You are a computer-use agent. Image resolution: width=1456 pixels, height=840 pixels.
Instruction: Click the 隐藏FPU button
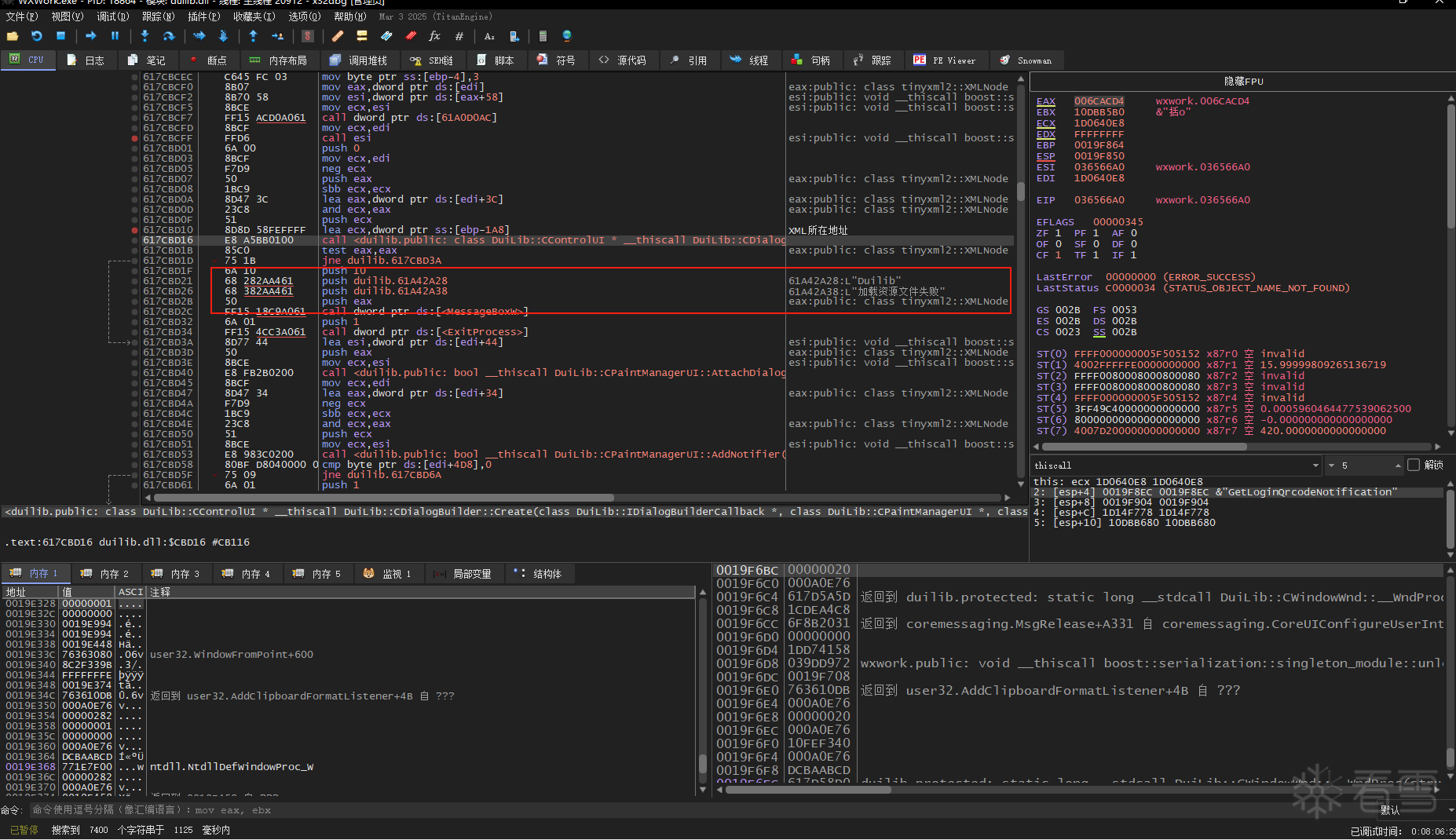click(x=1243, y=82)
